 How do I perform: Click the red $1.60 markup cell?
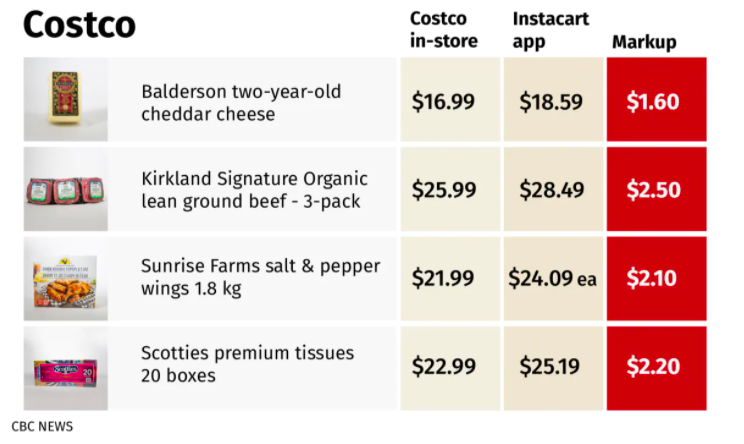coord(653,101)
